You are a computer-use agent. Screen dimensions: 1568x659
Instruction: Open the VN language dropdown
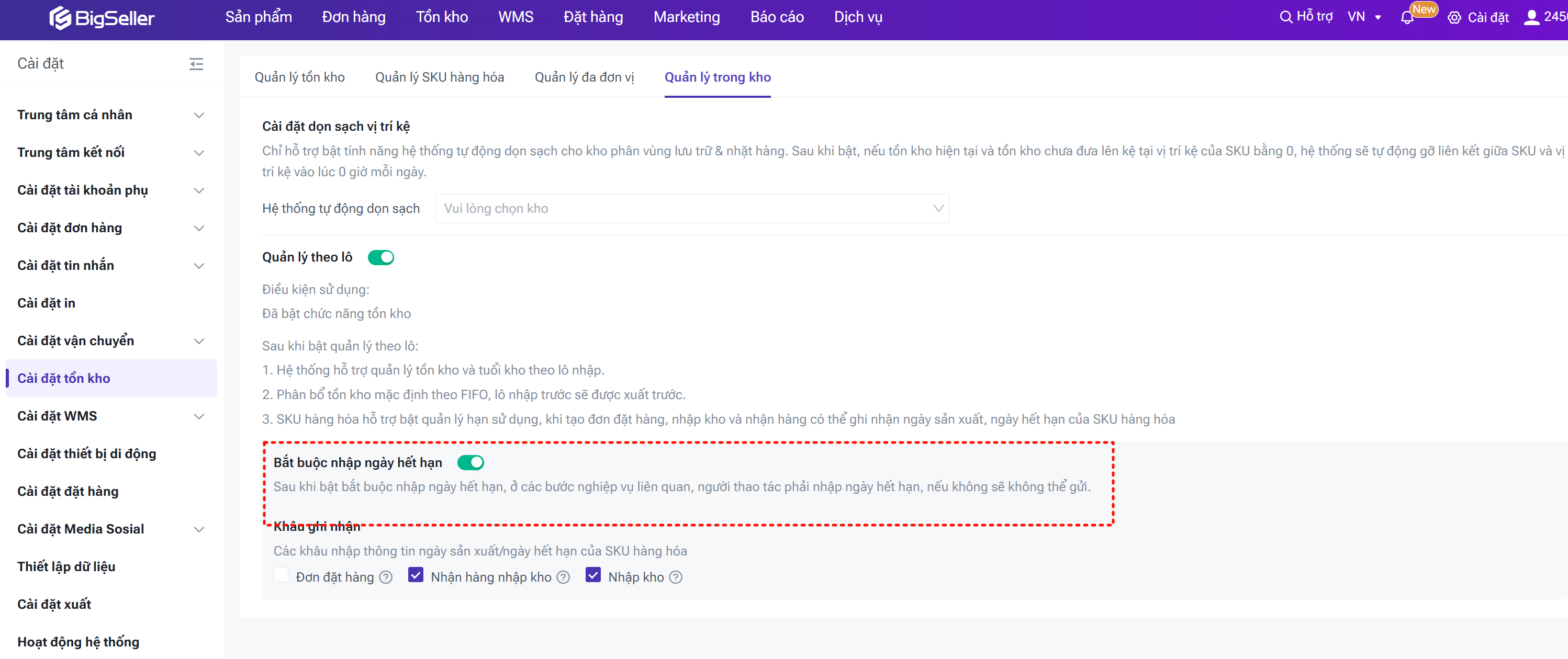[1364, 17]
